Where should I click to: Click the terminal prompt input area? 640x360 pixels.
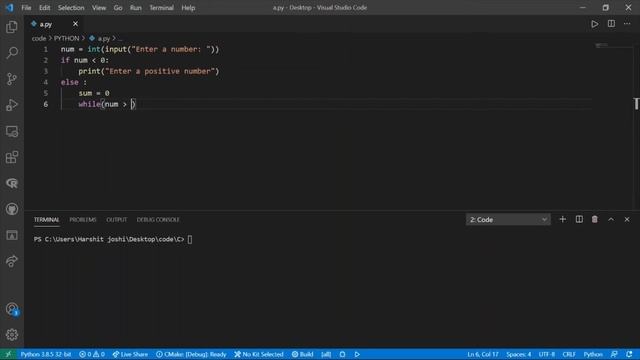coord(190,239)
